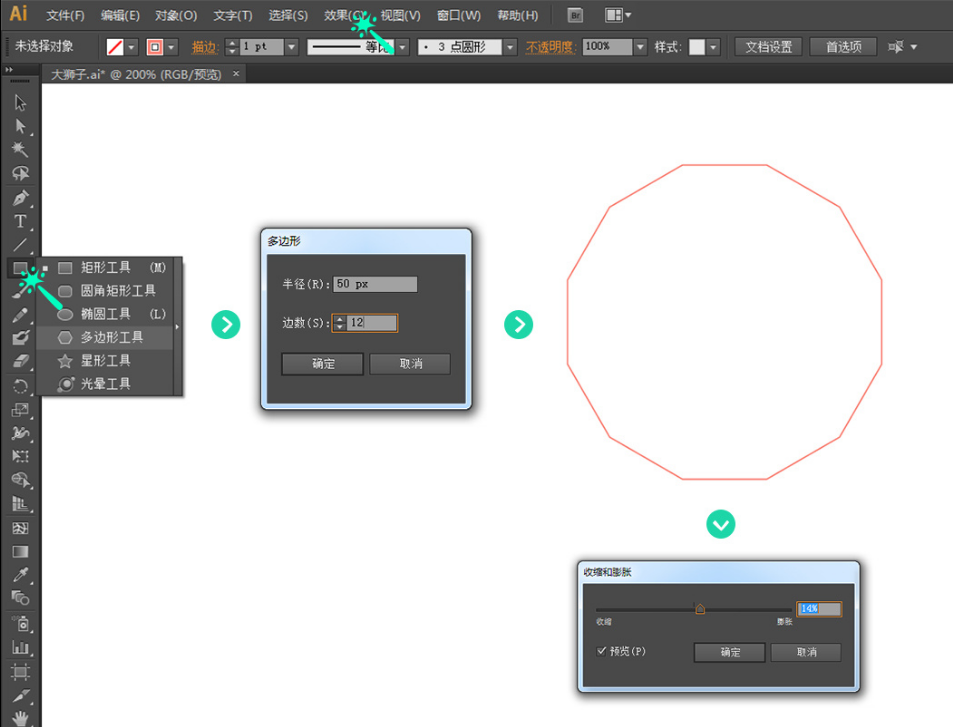Click the 半径(R) input field
The width and height of the screenshot is (953, 727).
375,284
